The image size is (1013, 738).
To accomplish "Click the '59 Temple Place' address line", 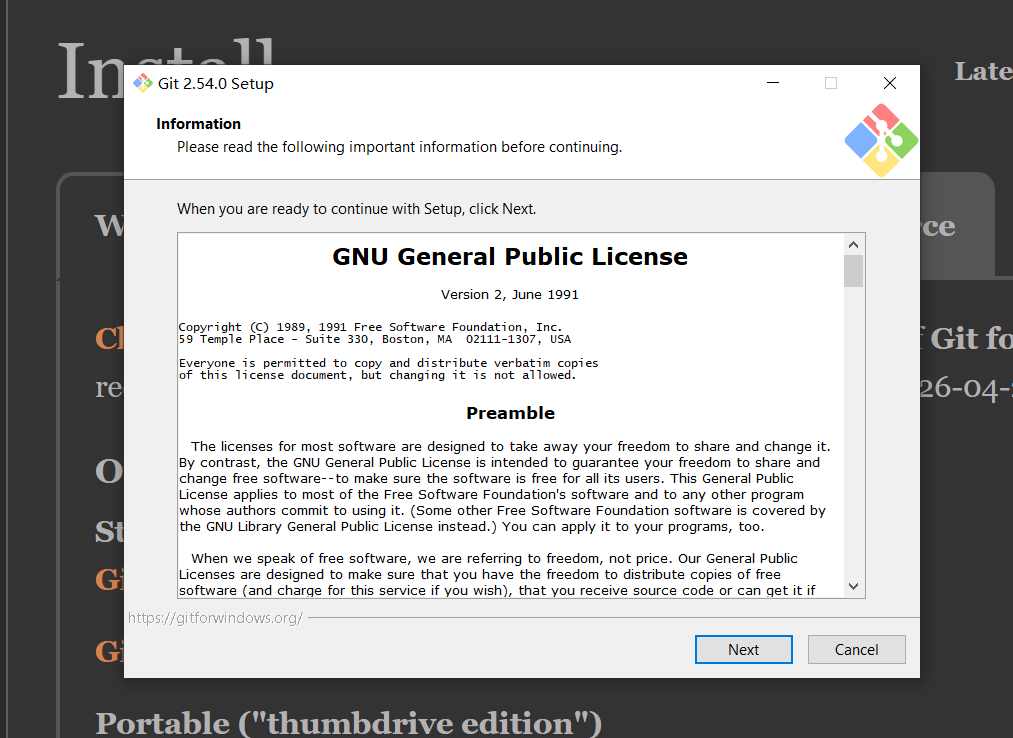I will (375, 339).
